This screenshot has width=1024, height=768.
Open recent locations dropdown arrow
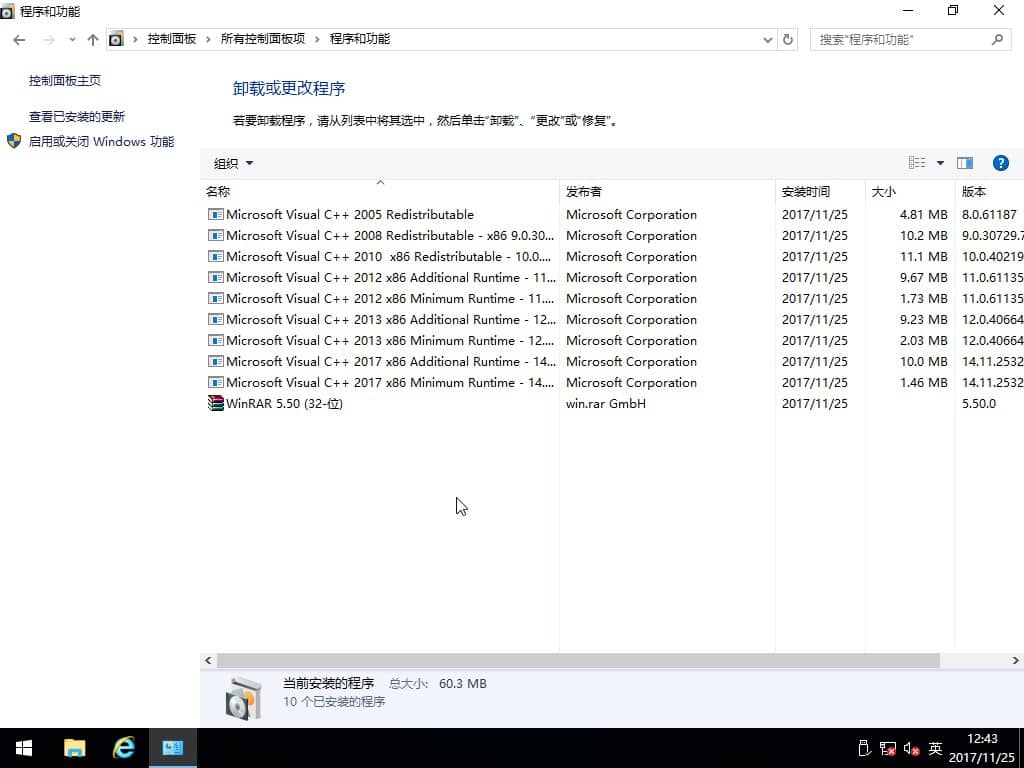tap(72, 40)
